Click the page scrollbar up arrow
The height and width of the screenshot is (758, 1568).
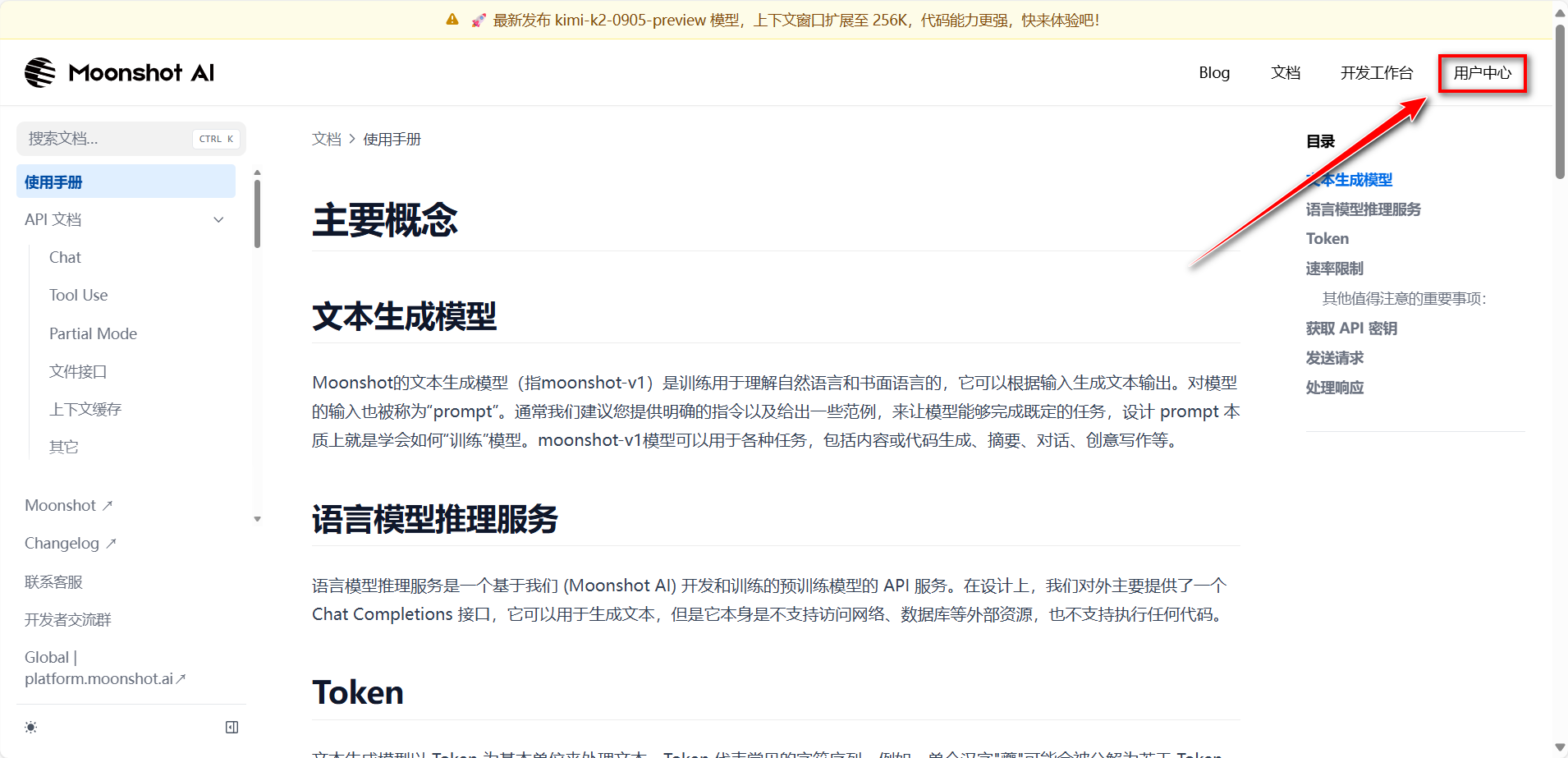pos(1560,12)
